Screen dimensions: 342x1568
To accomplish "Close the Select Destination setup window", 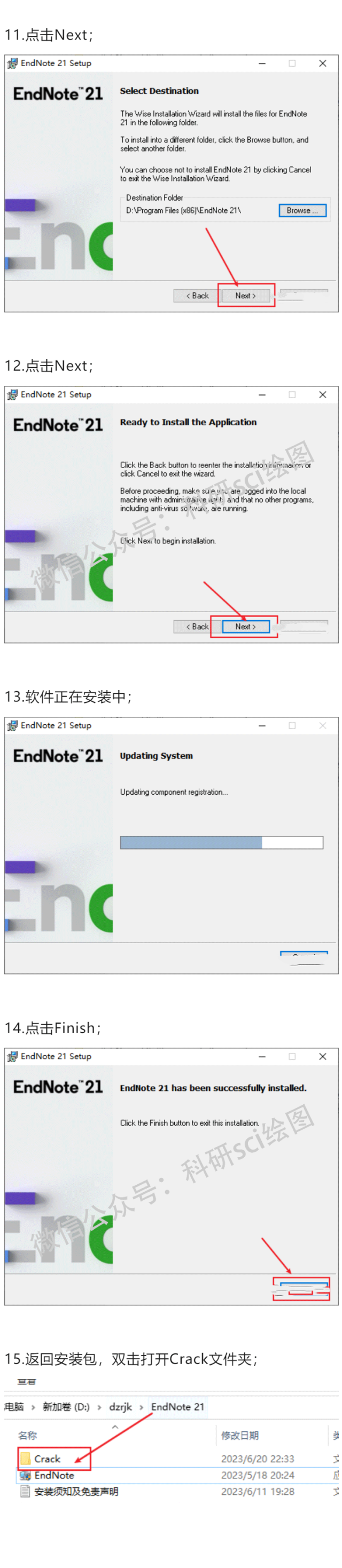I will (x=322, y=64).
